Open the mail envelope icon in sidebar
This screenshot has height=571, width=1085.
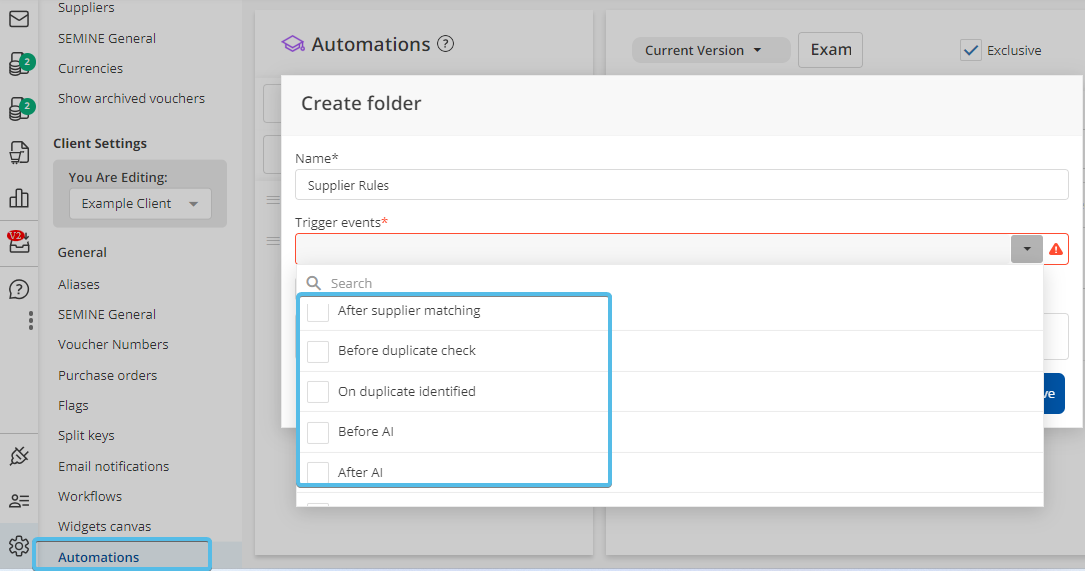[18, 19]
